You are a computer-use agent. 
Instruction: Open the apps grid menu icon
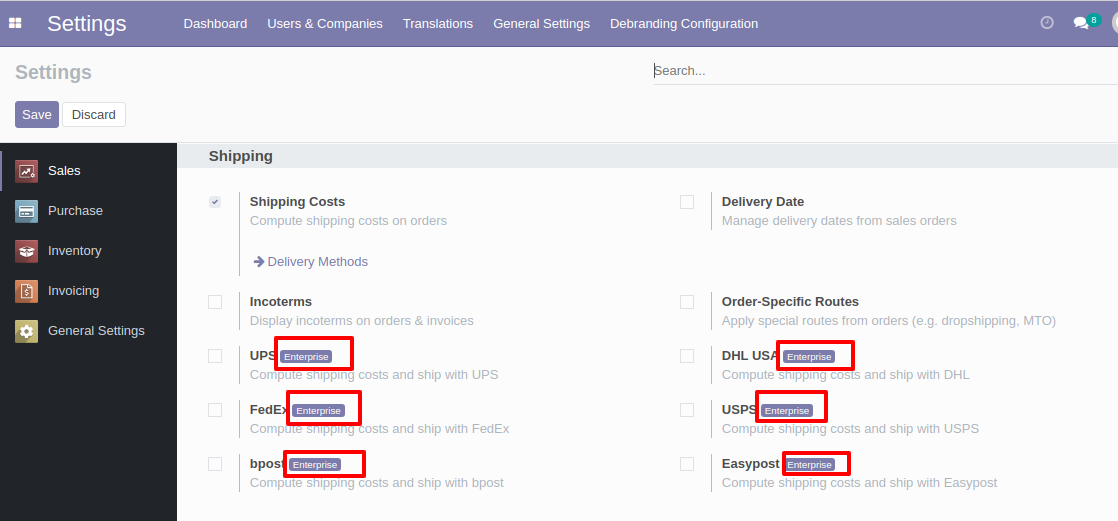[15, 24]
